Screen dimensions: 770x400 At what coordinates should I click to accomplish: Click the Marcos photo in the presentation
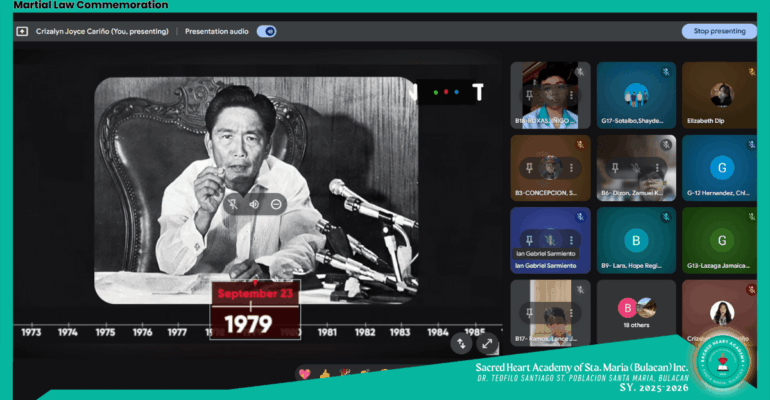[x=256, y=189]
